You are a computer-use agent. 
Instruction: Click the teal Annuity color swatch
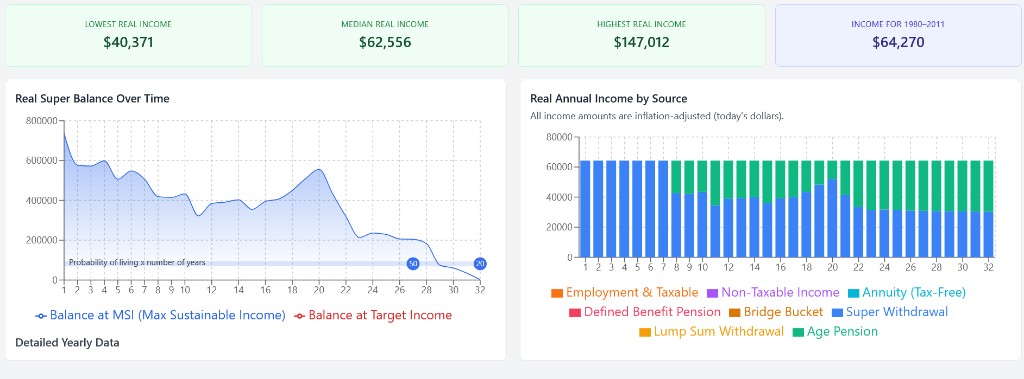(854, 293)
